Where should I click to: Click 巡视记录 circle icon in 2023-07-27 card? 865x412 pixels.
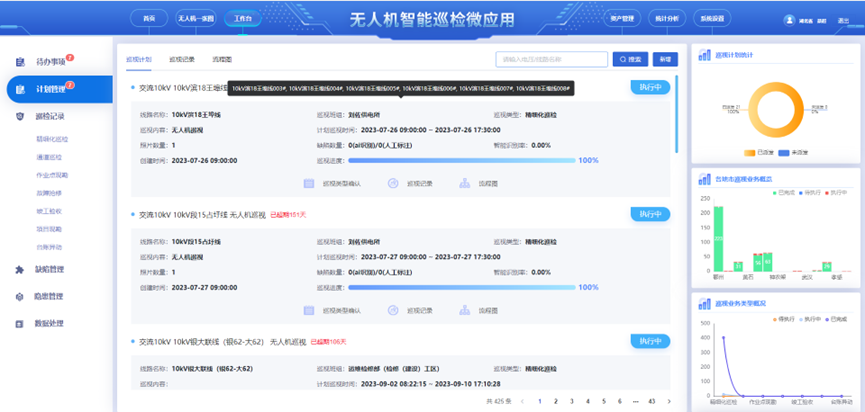coord(393,310)
